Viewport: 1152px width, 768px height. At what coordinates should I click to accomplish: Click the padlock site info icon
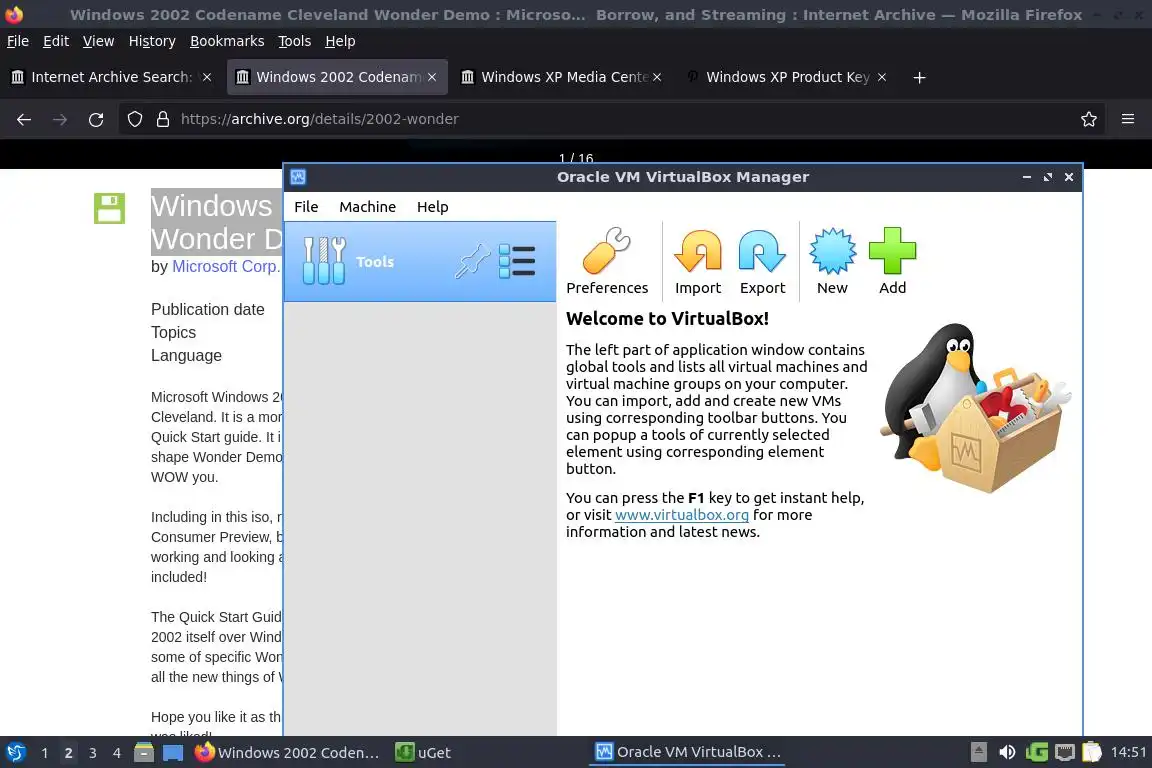163,119
